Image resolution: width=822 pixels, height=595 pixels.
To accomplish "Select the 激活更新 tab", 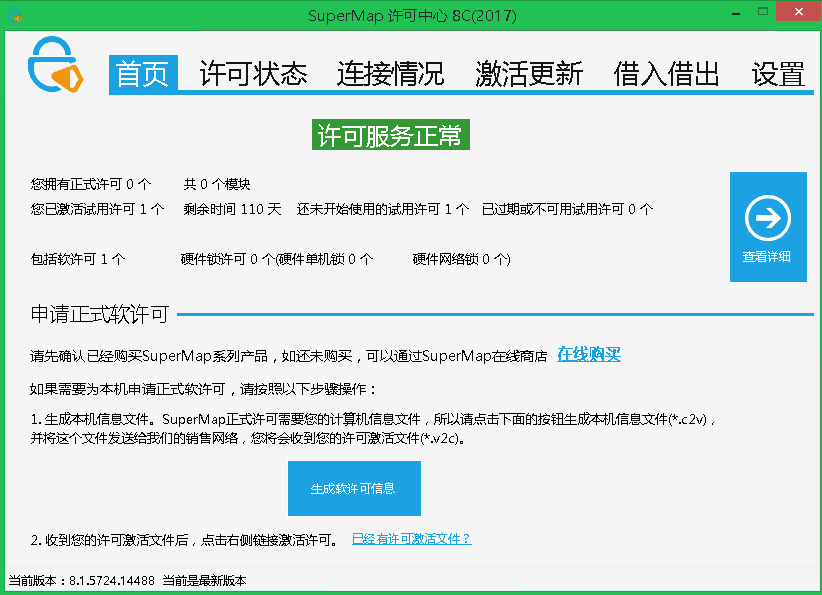I will coord(529,74).
